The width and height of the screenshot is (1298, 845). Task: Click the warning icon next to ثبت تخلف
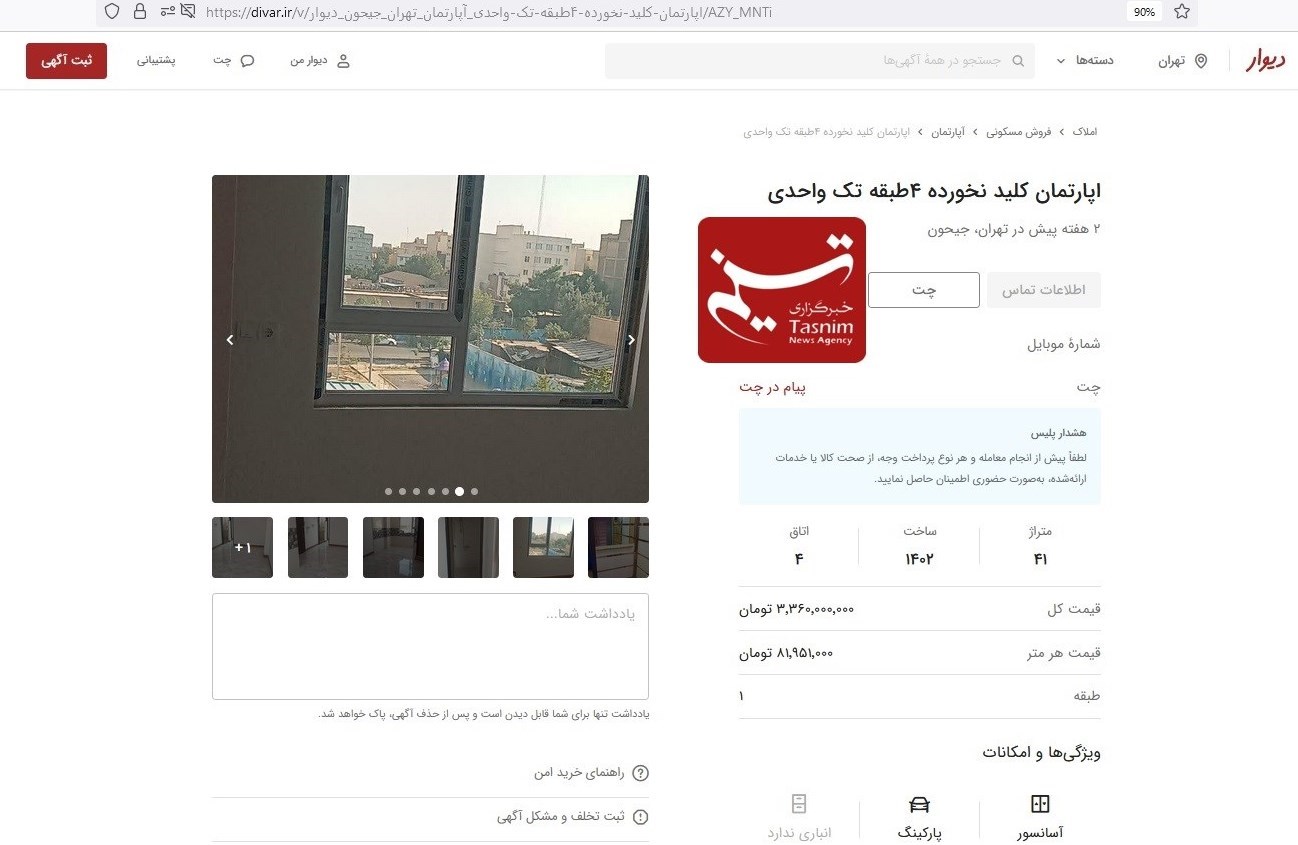(641, 816)
